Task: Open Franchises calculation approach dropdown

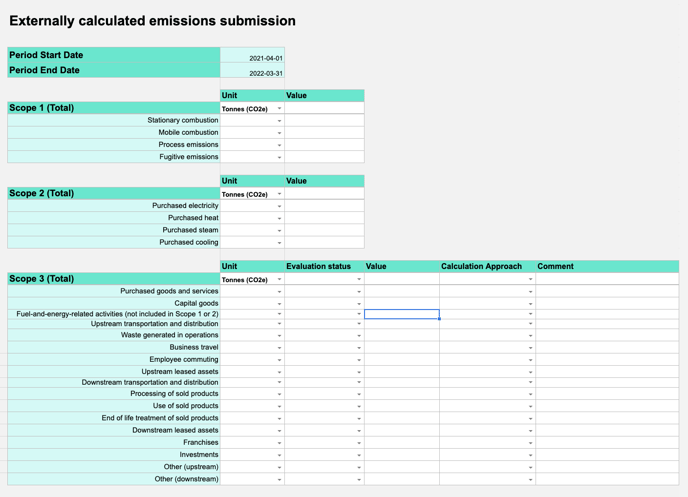Action: [530, 443]
